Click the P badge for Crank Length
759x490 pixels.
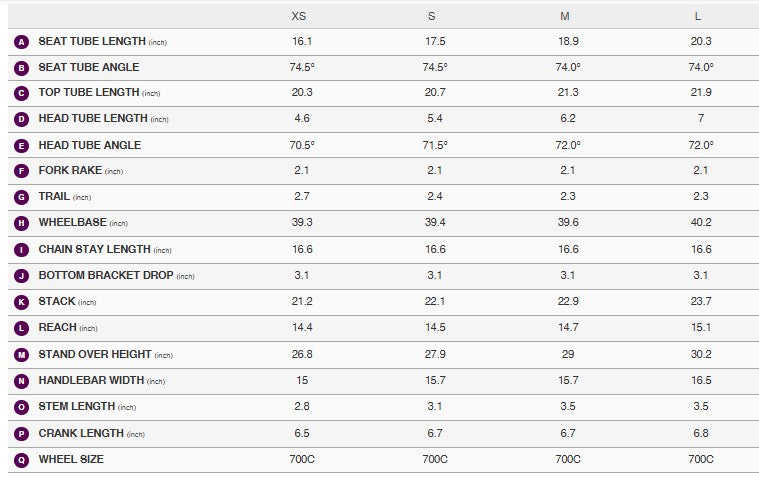click(x=21, y=434)
